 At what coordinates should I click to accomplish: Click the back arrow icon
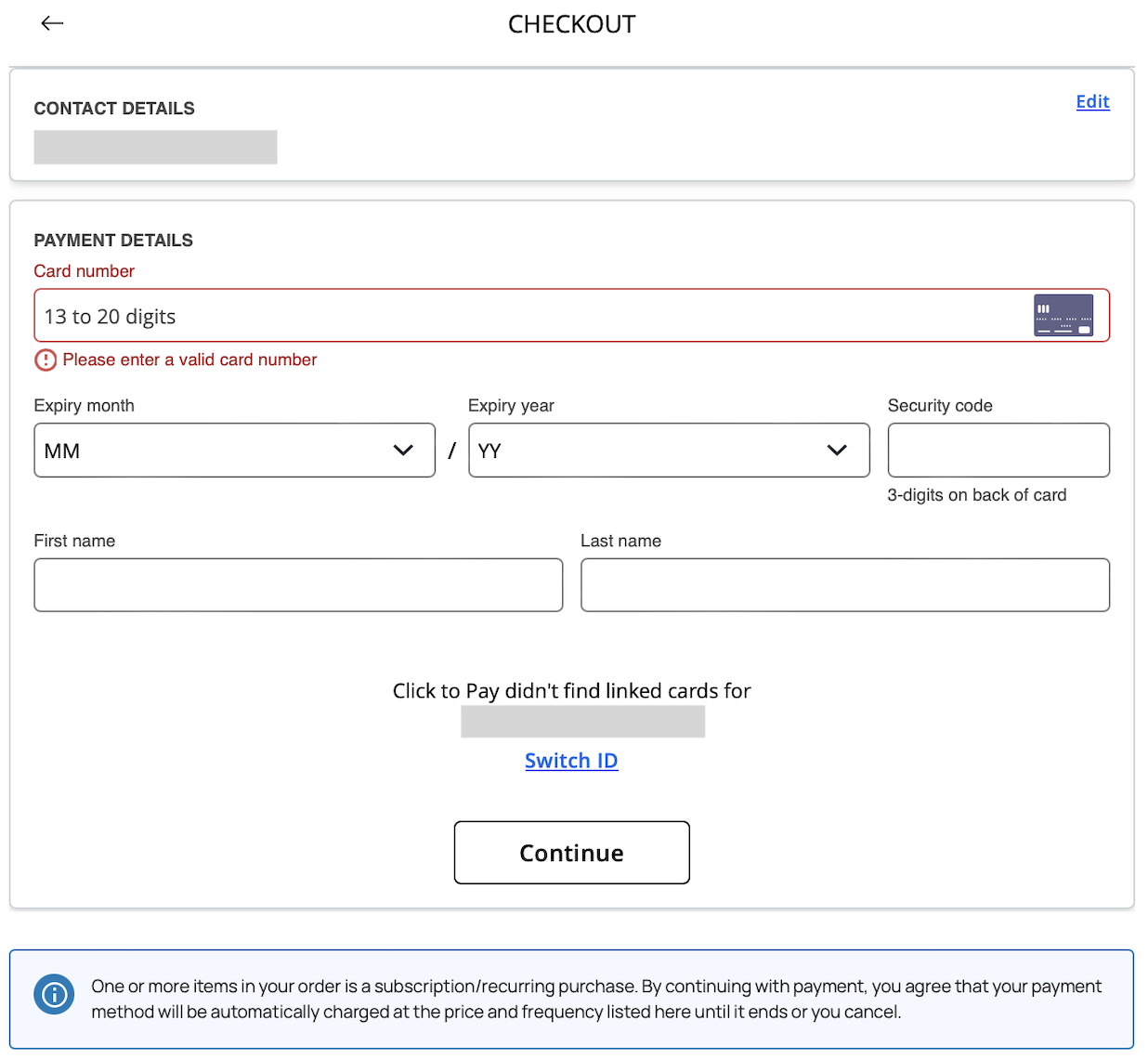(x=52, y=23)
